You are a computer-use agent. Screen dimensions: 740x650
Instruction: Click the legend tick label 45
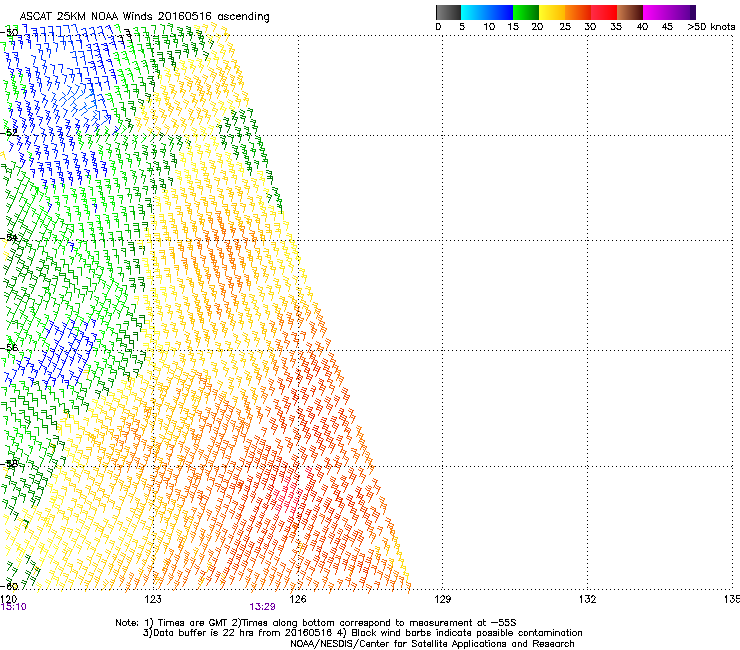[667, 27]
